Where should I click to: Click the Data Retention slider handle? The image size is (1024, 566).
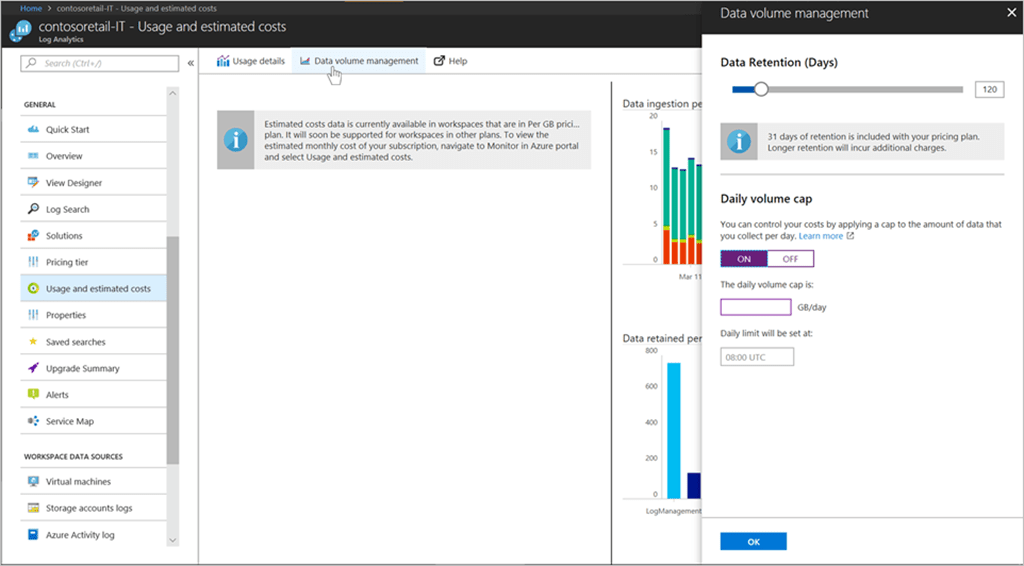pos(761,89)
